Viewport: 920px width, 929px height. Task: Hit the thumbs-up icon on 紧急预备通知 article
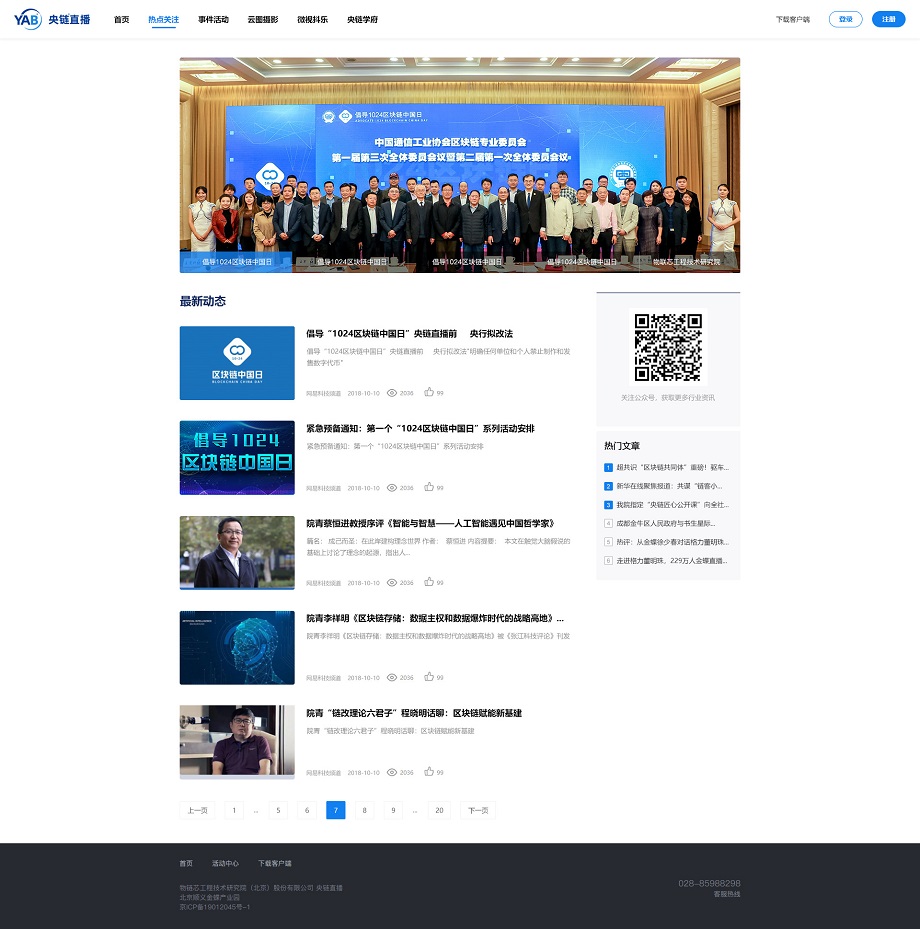(x=429, y=487)
